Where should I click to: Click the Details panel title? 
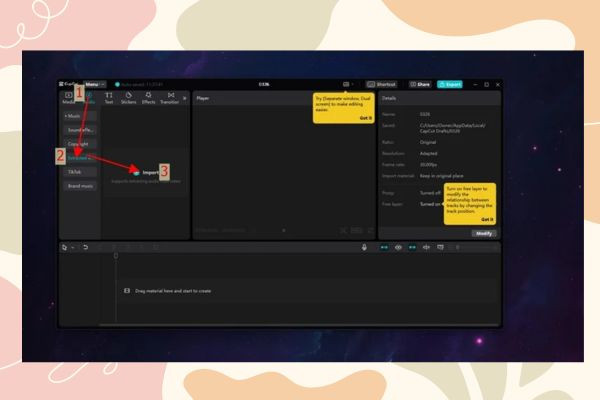(389, 98)
